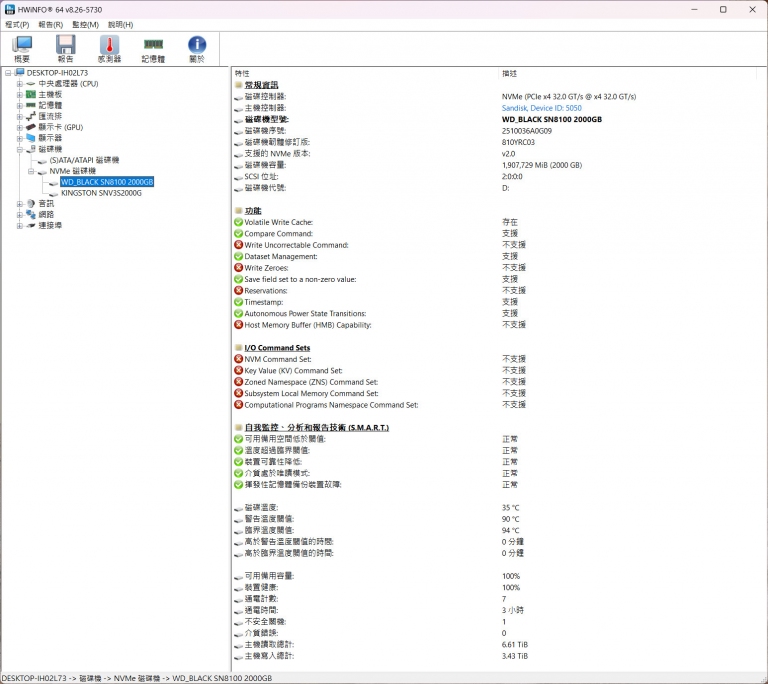Click the 關於 about info icon
768x684 pixels.
click(197, 49)
